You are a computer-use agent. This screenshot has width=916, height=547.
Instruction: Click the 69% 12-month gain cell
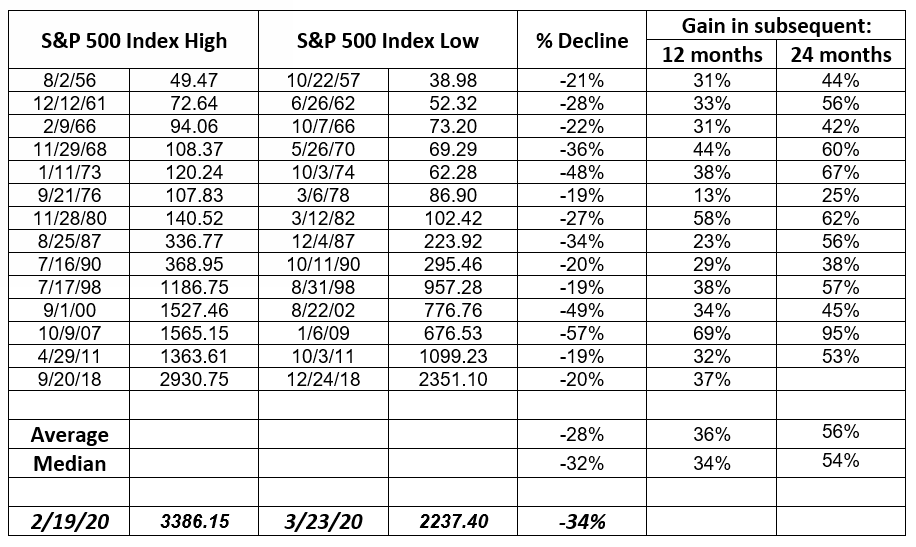(x=712, y=334)
